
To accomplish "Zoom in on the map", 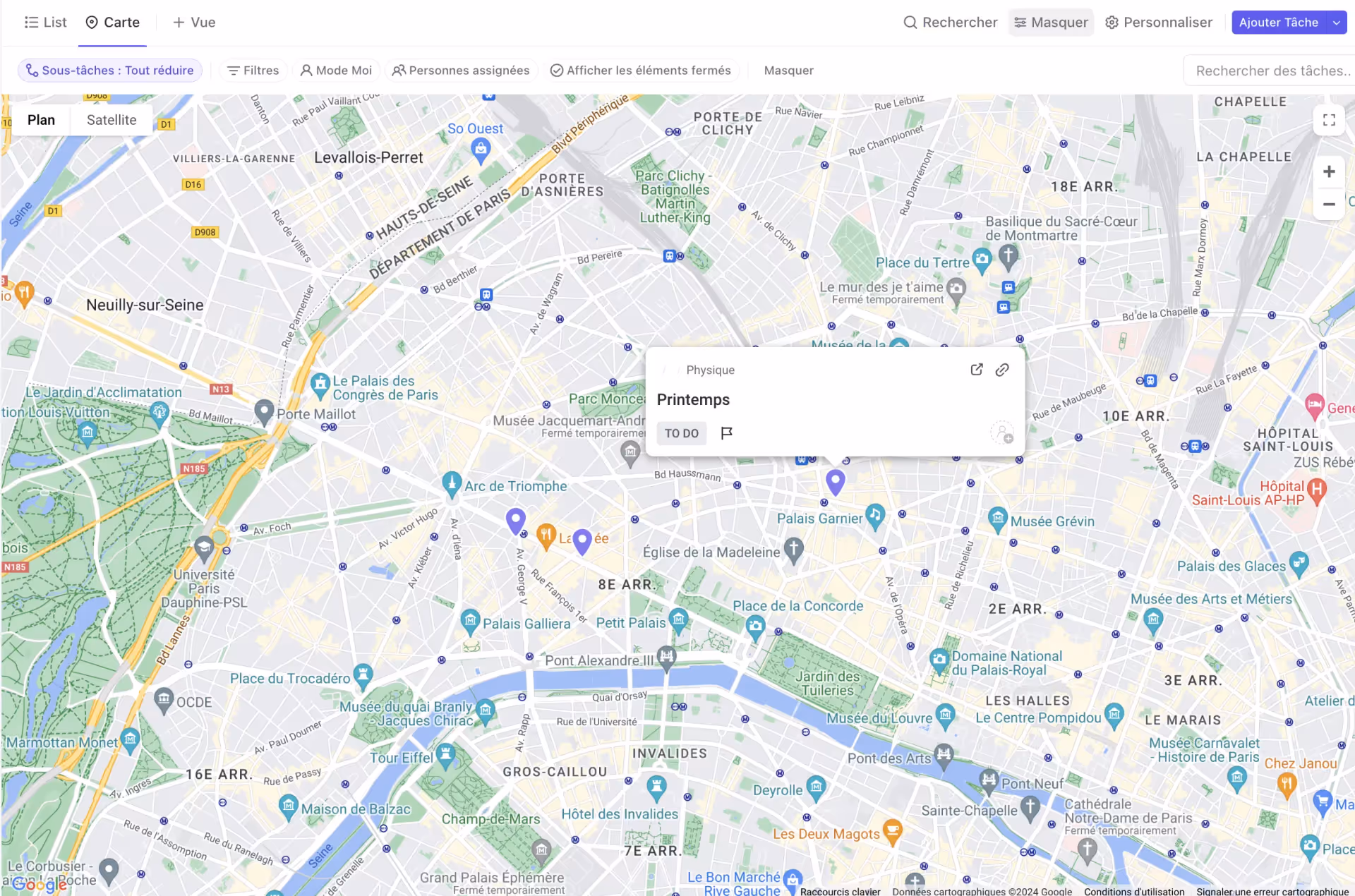I will pyautogui.click(x=1329, y=171).
